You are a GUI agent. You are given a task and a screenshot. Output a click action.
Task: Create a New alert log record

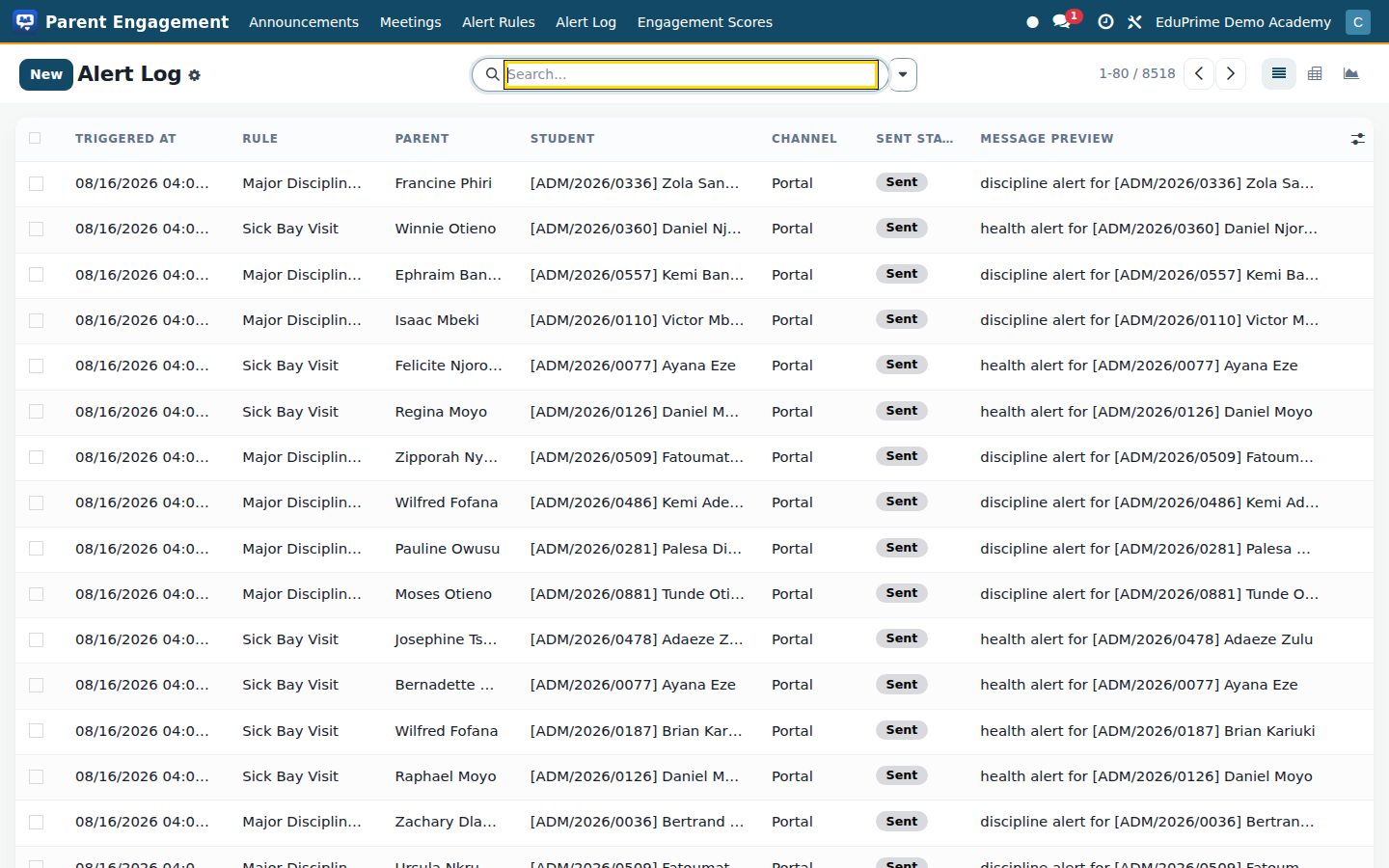(46, 74)
